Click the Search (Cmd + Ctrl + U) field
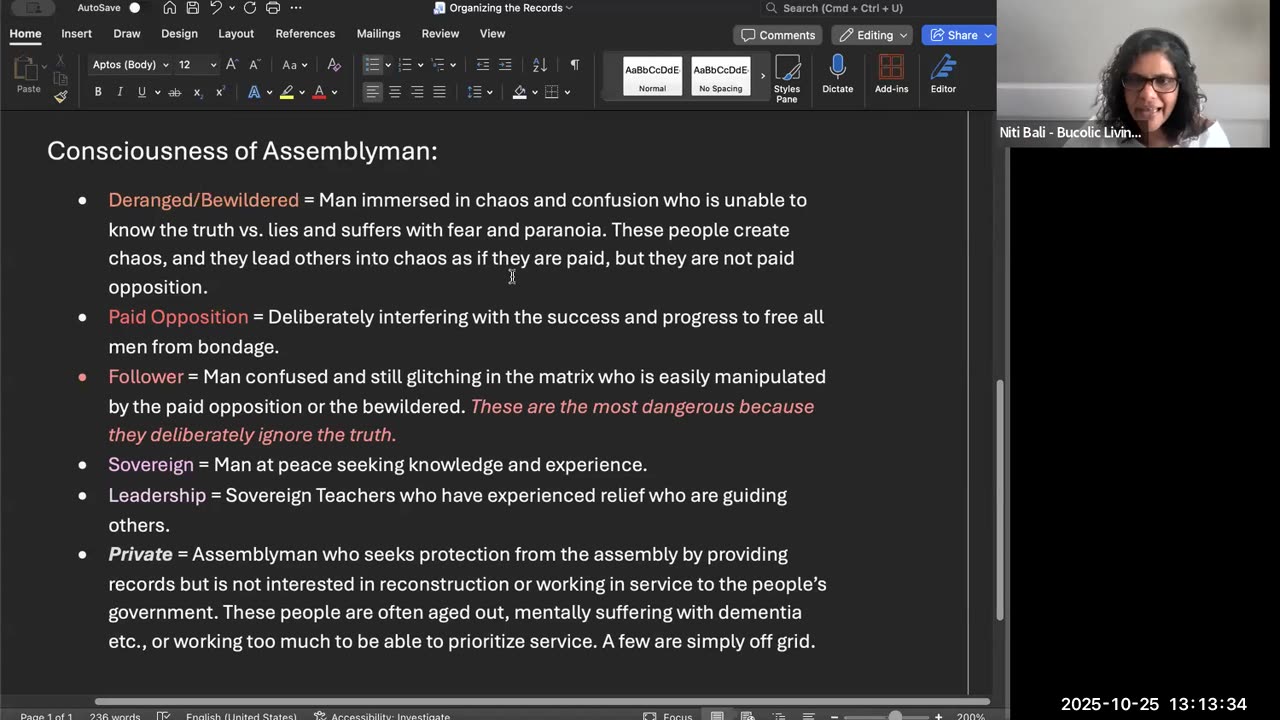1280x720 pixels. click(875, 8)
